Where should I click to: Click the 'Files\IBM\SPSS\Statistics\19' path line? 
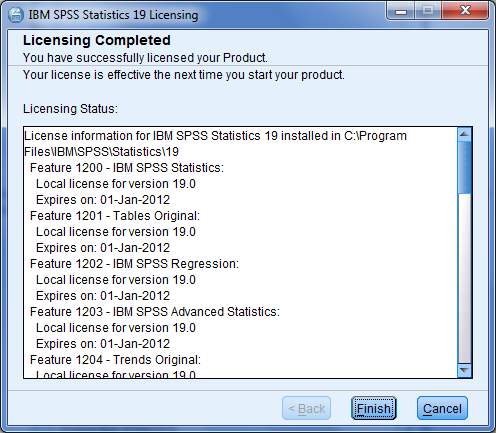point(101,152)
